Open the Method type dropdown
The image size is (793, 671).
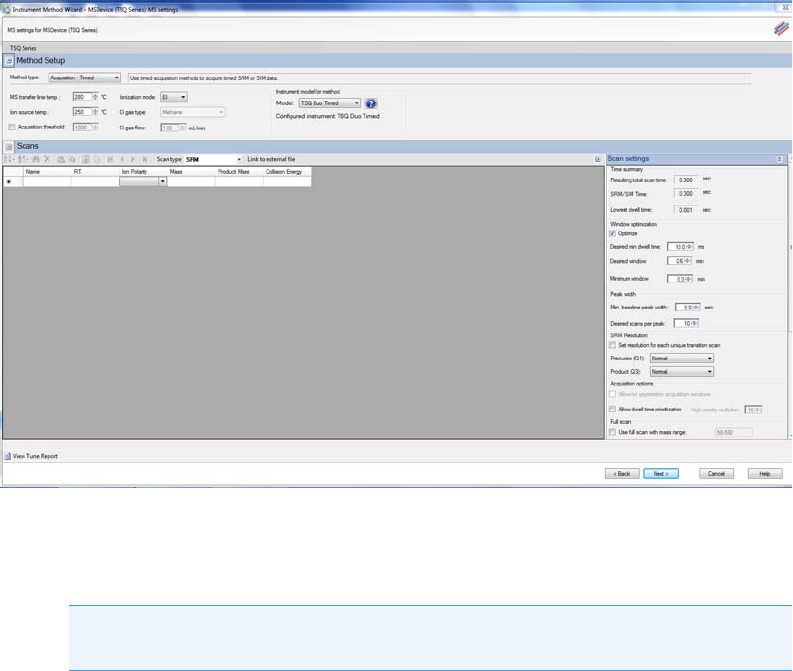pos(84,78)
